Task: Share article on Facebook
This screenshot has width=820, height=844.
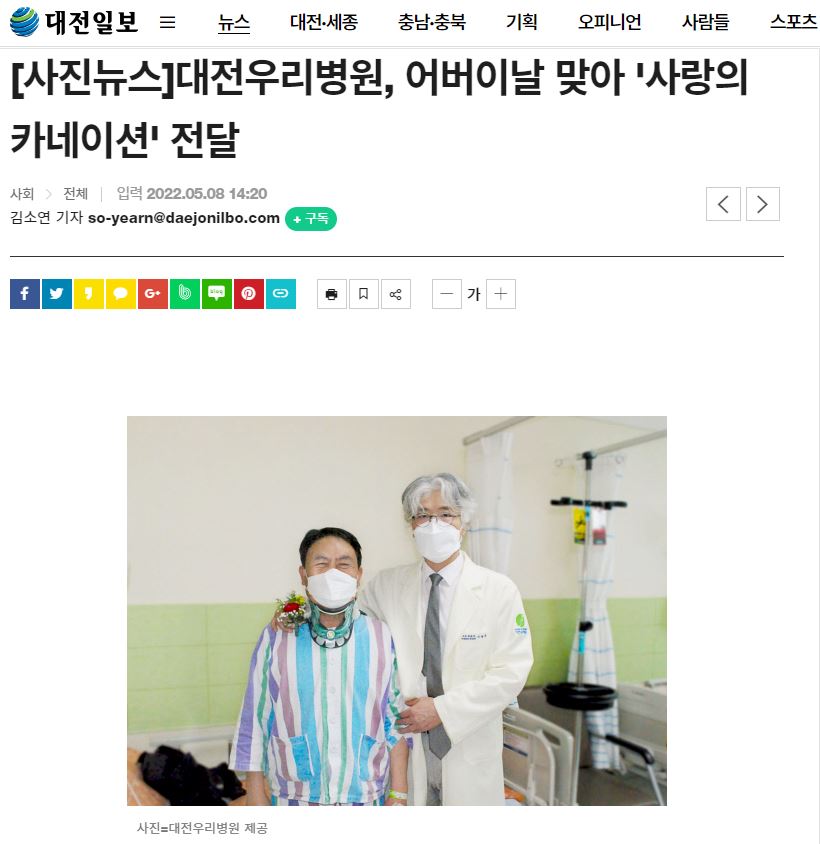Action: 25,294
